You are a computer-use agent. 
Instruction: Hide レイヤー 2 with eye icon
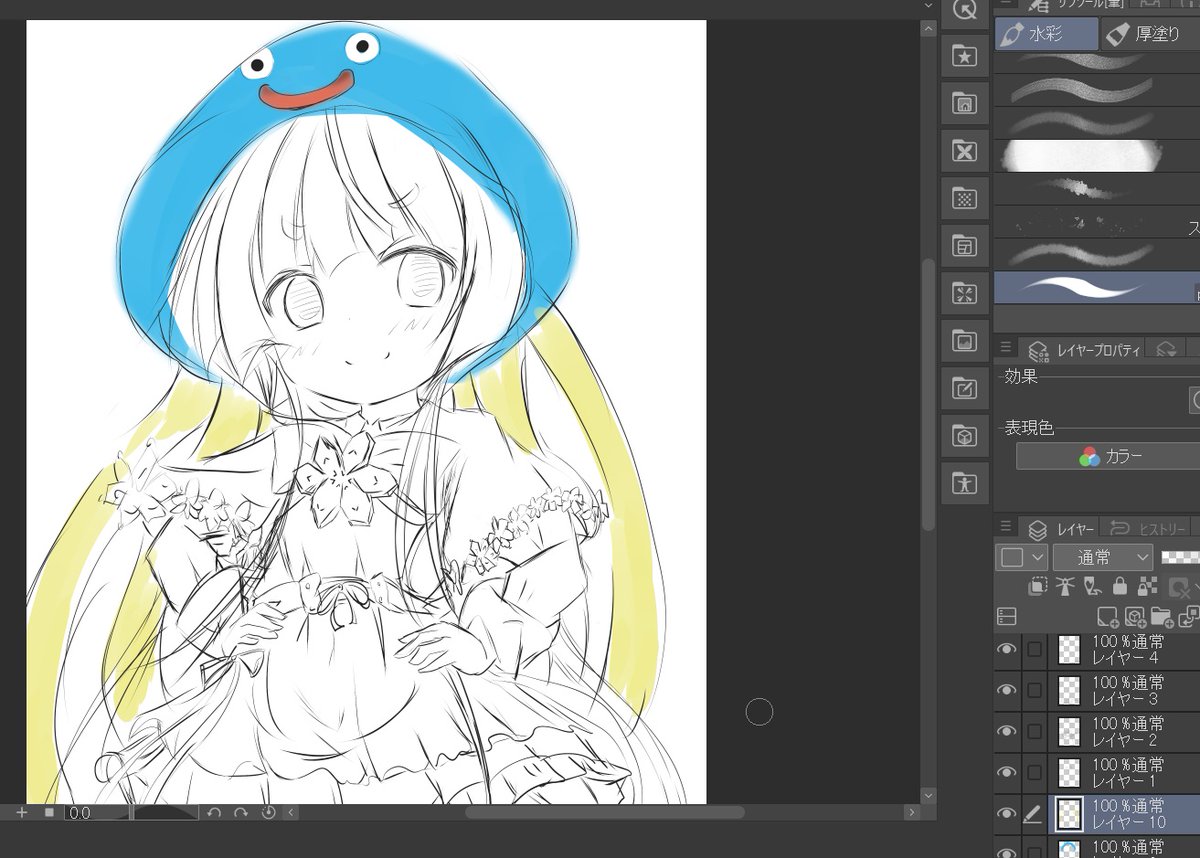pyautogui.click(x=1007, y=731)
